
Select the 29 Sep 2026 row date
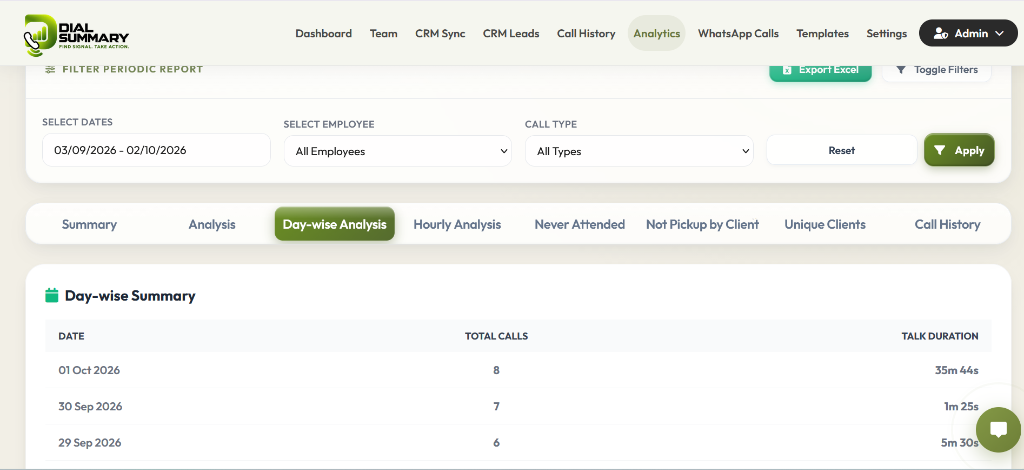coord(90,443)
